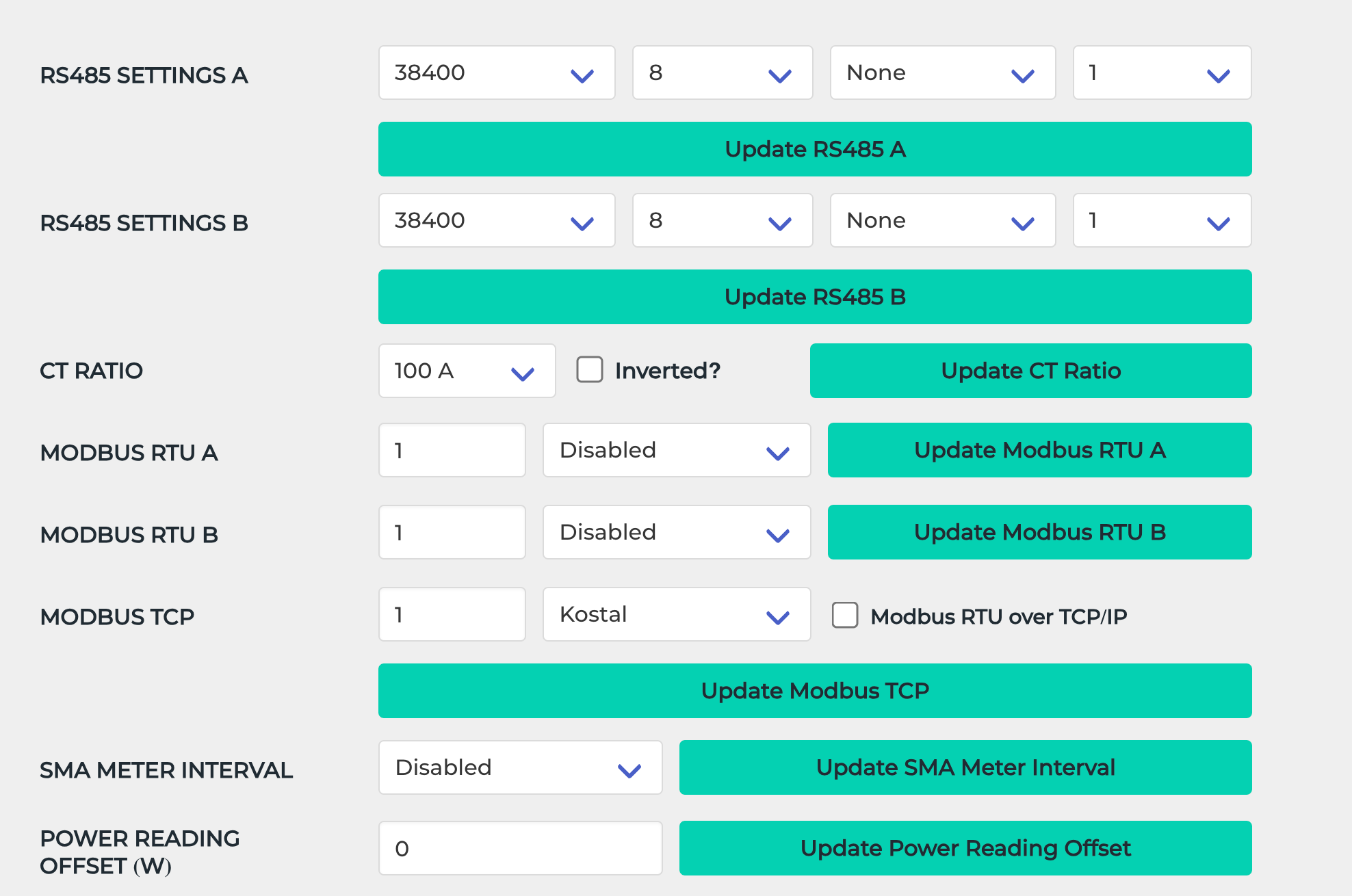Focus the Modbus RTU A address field
Viewport: 1352px width, 896px height.
click(452, 451)
